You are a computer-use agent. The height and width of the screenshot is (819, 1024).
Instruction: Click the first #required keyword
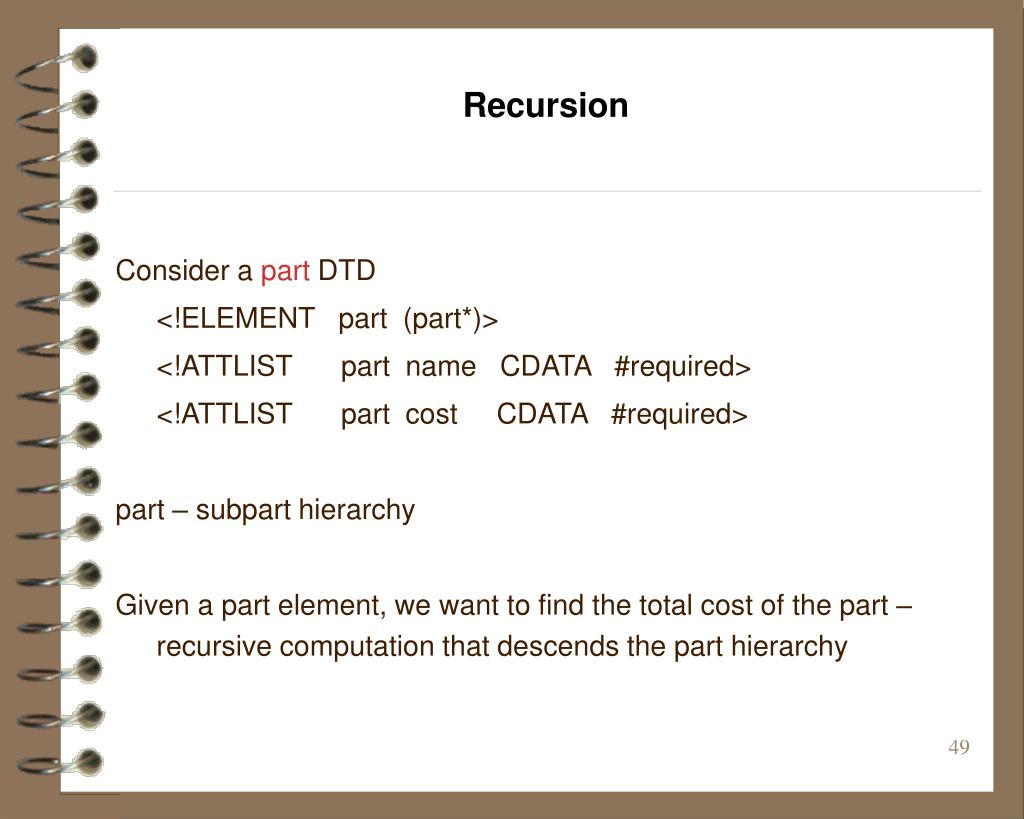(x=682, y=367)
